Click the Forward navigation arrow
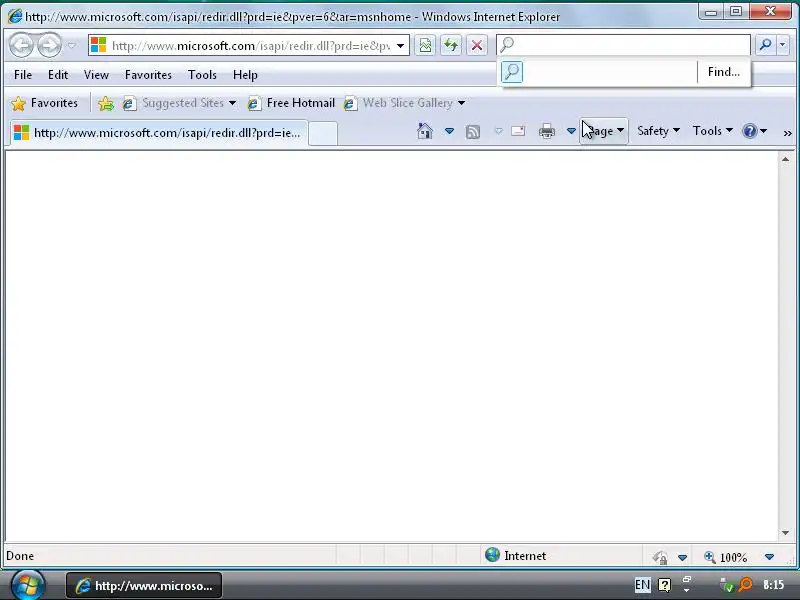Screen dimensions: 800x600 click(49, 45)
